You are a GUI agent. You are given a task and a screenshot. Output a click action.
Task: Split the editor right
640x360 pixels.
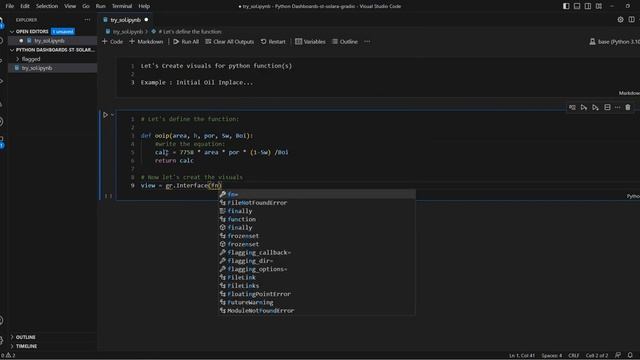(x=631, y=20)
